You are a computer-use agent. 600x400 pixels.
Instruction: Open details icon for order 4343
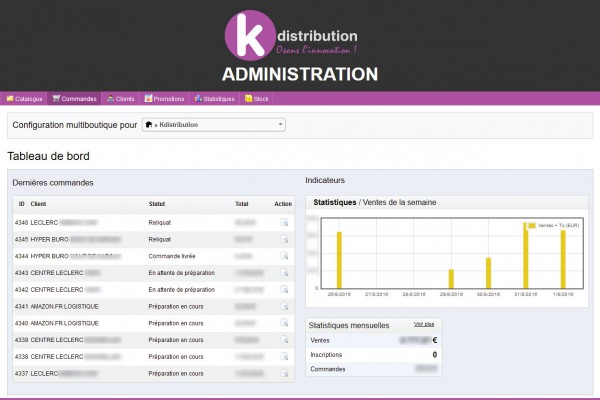point(284,273)
